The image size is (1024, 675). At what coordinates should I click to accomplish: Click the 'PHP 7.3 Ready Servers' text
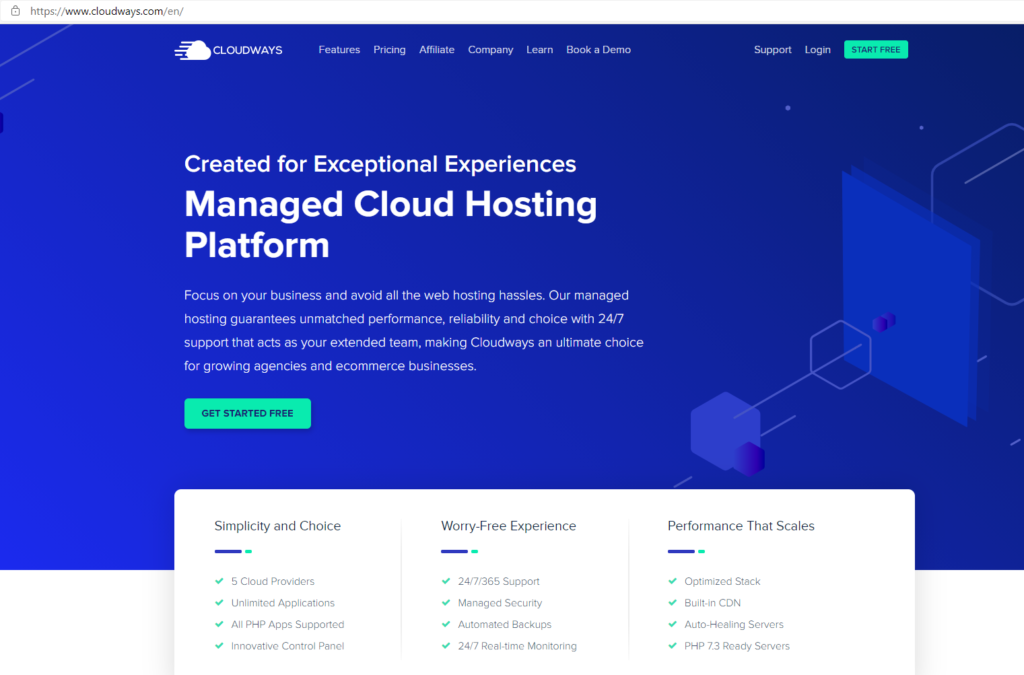click(x=737, y=646)
